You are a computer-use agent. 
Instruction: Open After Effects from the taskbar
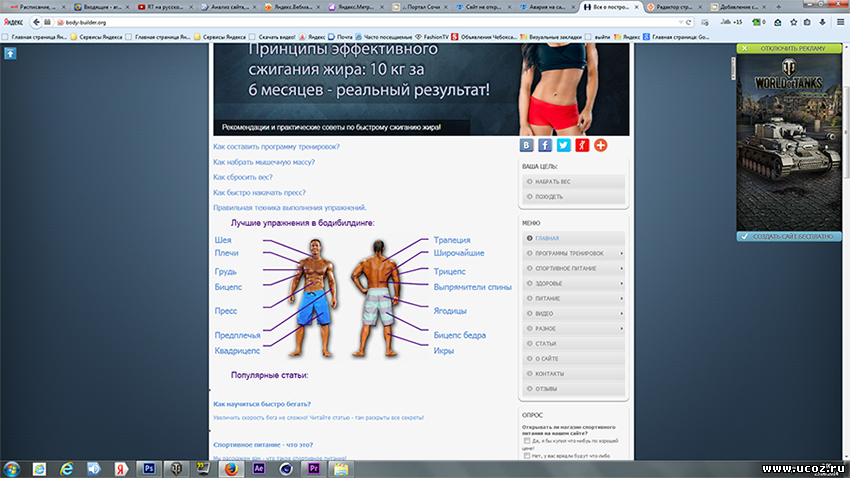[258, 467]
